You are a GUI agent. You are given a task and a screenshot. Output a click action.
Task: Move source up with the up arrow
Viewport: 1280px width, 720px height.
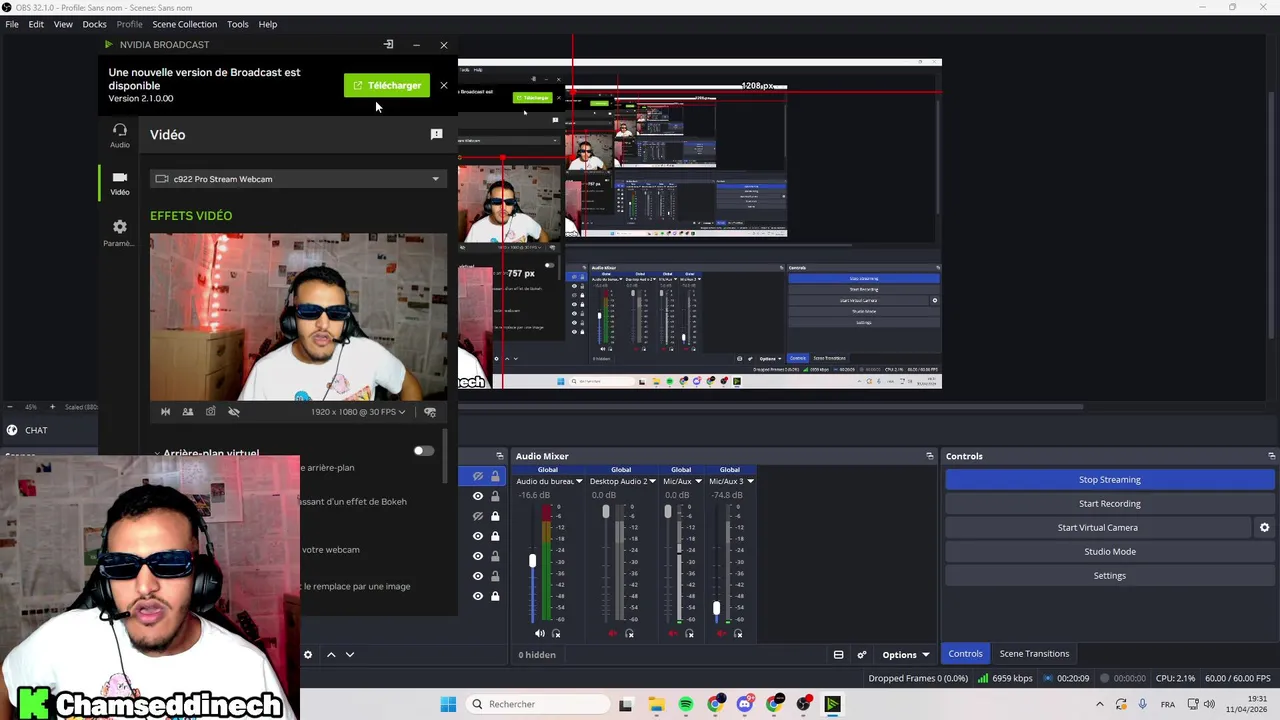tap(331, 655)
